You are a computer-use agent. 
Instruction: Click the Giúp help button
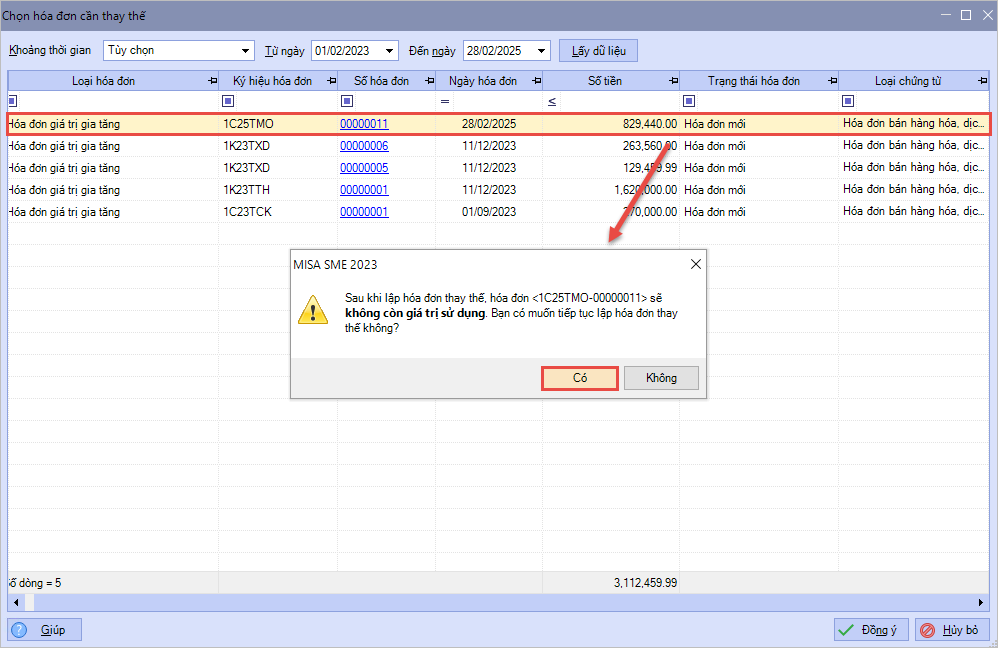(45, 629)
